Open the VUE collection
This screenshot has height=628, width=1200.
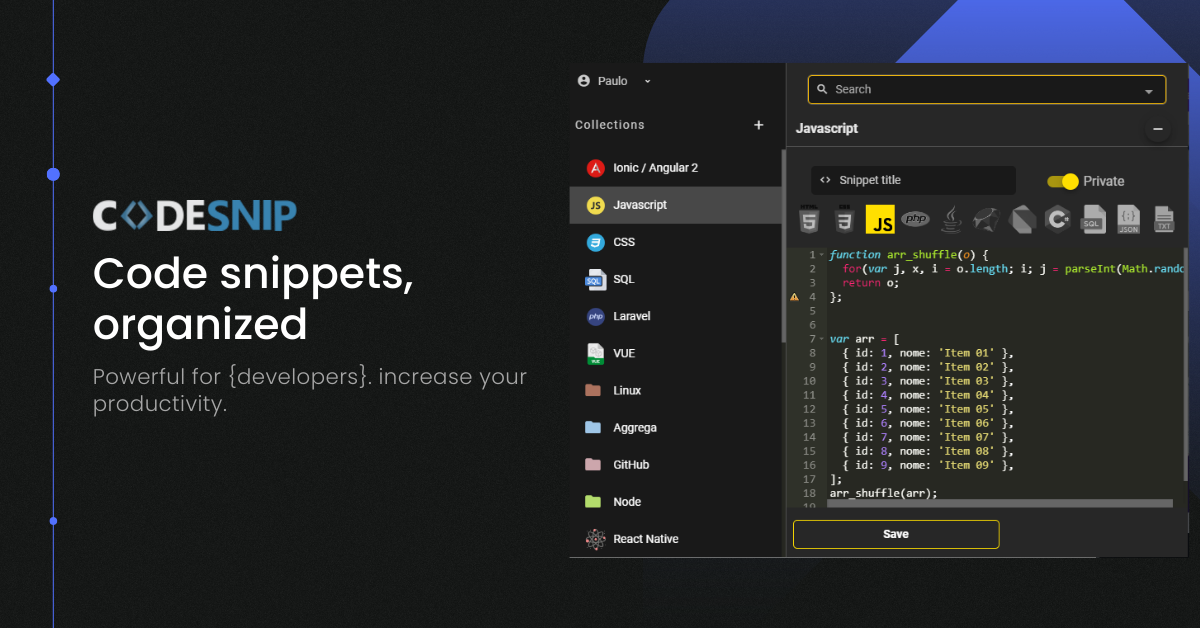pyautogui.click(x=675, y=353)
